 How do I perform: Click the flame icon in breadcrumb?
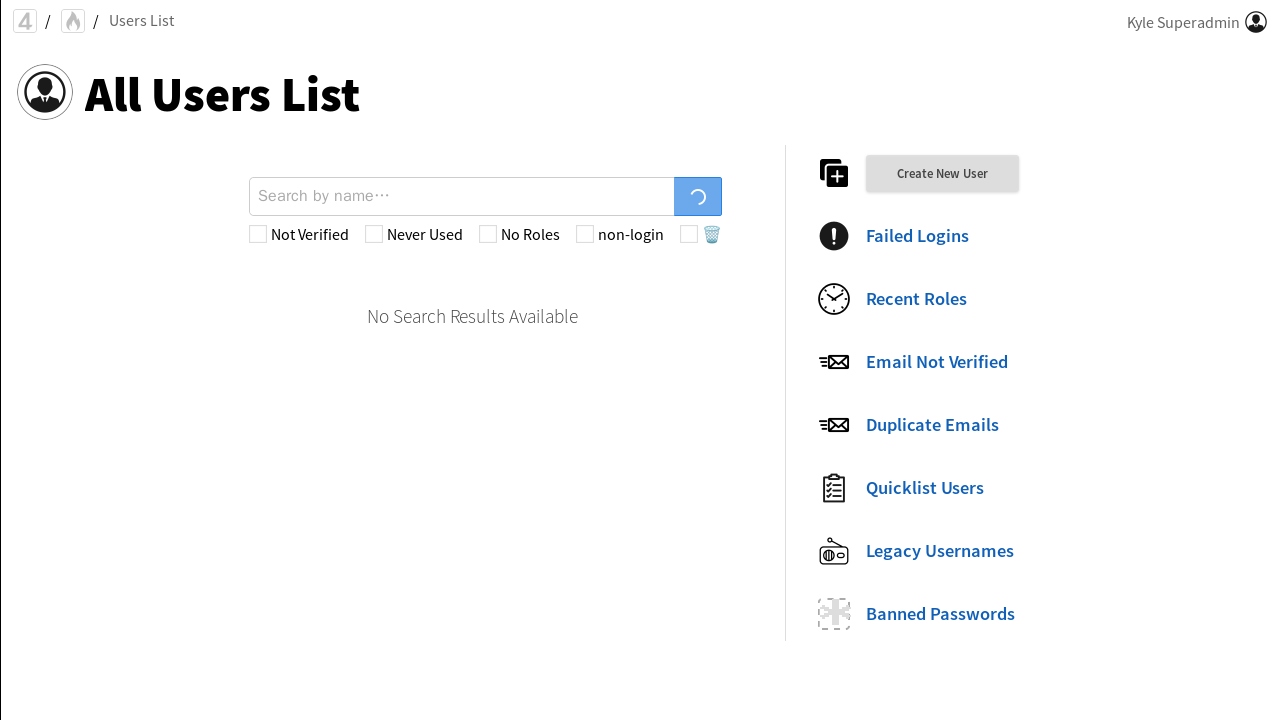[73, 21]
